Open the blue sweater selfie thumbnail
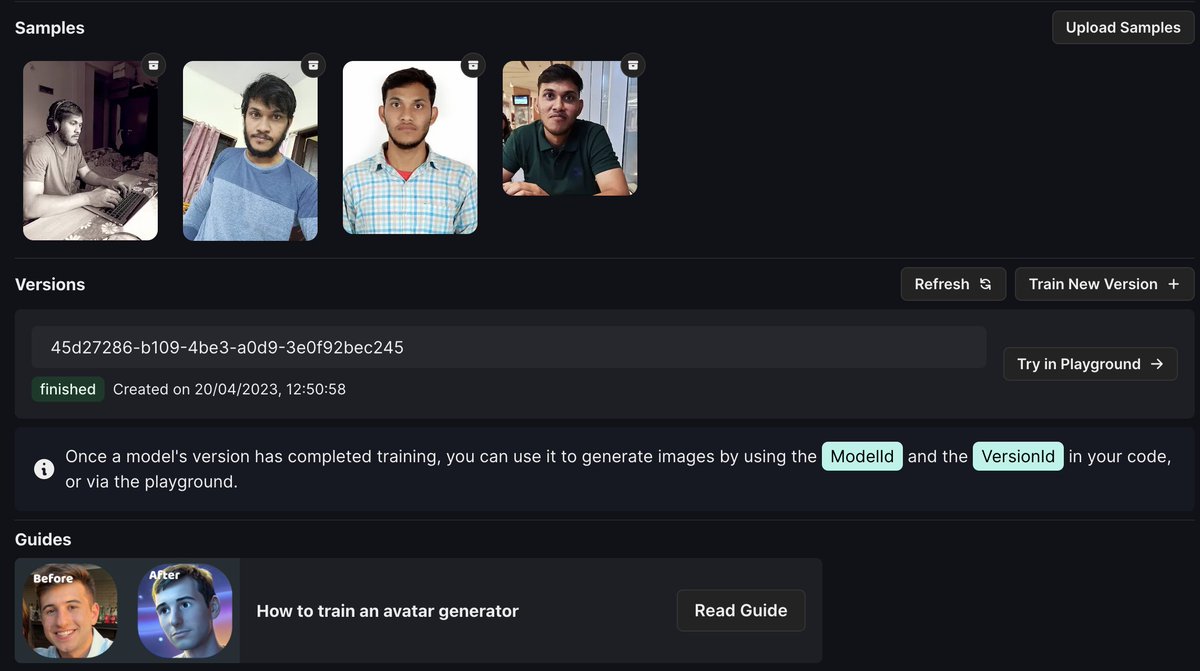 [x=250, y=150]
